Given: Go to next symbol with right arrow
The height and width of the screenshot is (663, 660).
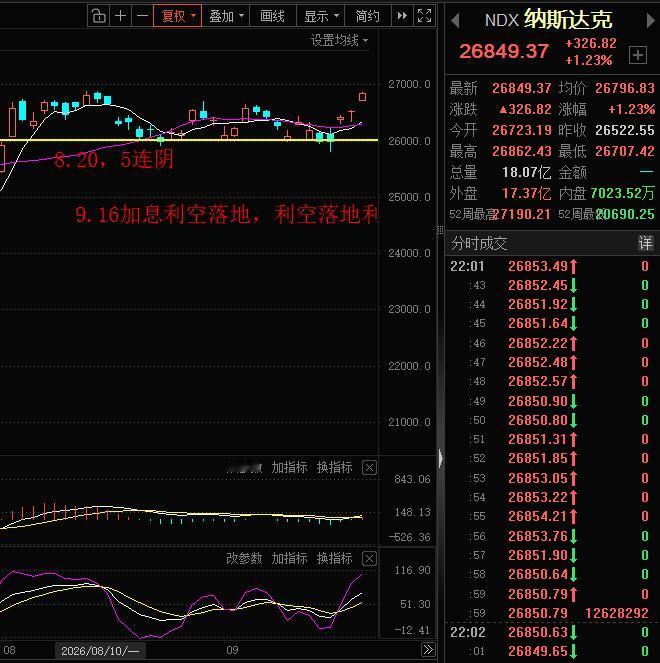Looking at the screenshot, I should point(651,20).
